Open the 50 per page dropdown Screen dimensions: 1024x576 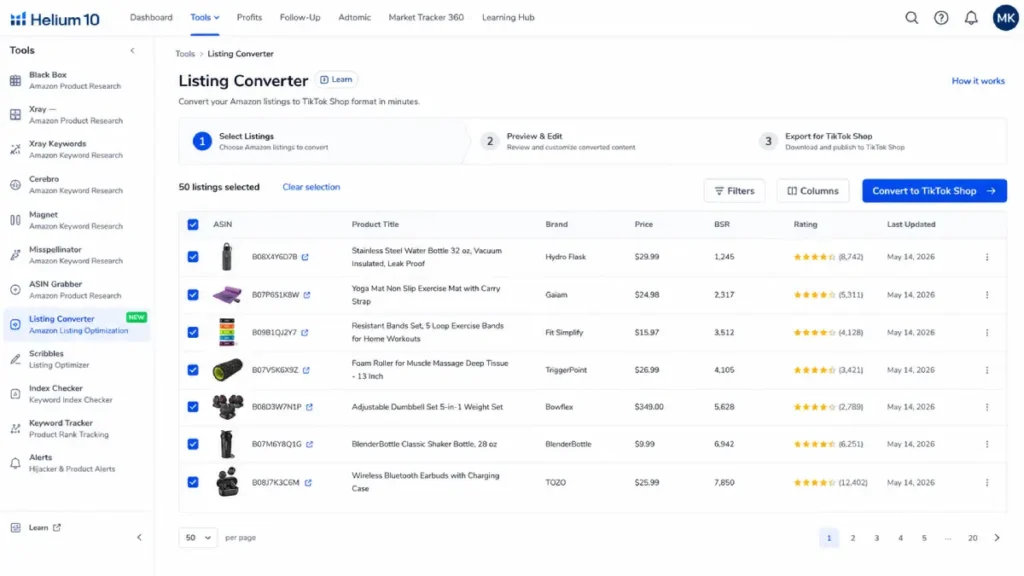(x=198, y=537)
